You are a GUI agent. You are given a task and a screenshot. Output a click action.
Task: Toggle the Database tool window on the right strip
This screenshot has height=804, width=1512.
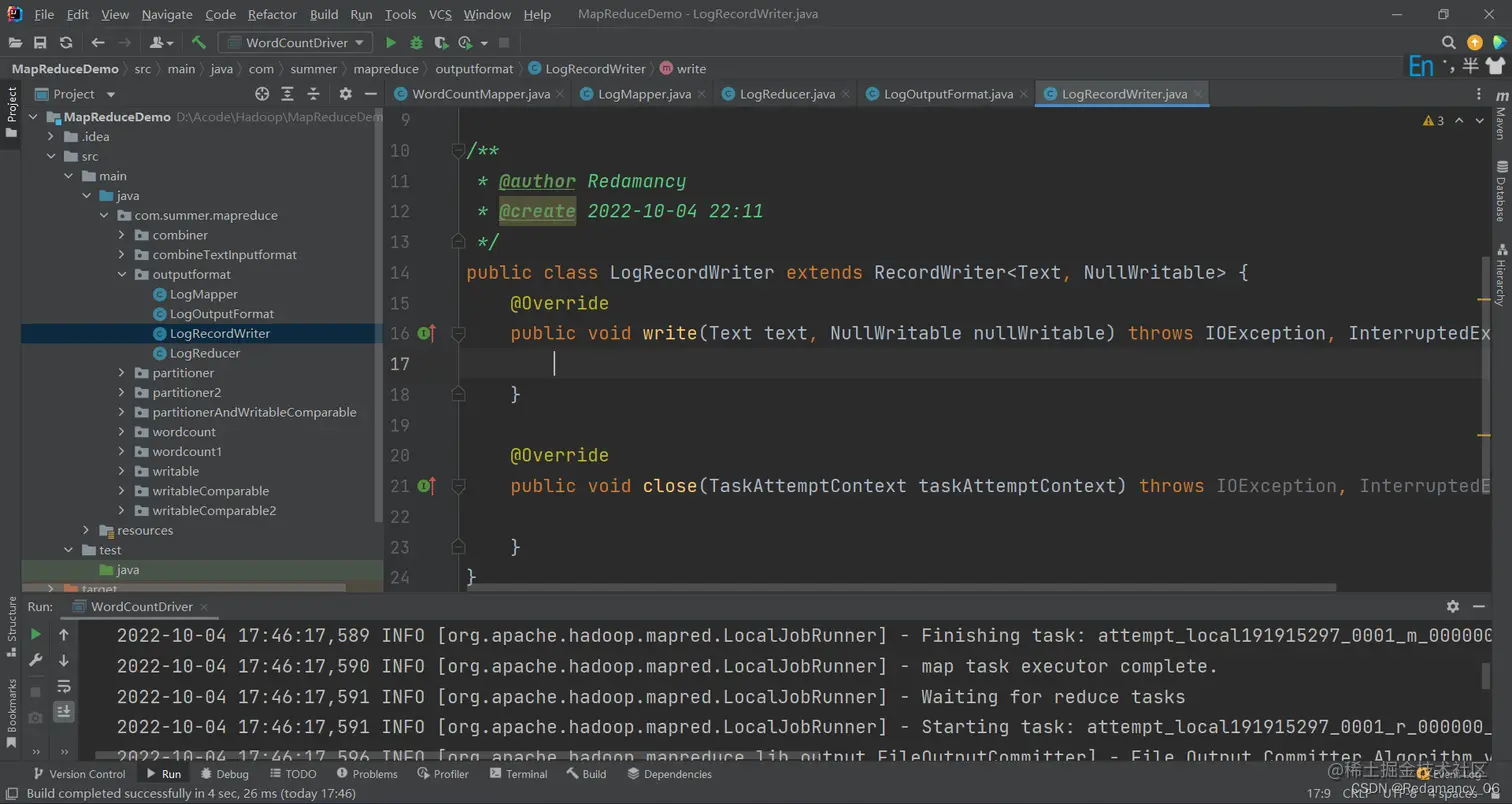[x=1500, y=191]
